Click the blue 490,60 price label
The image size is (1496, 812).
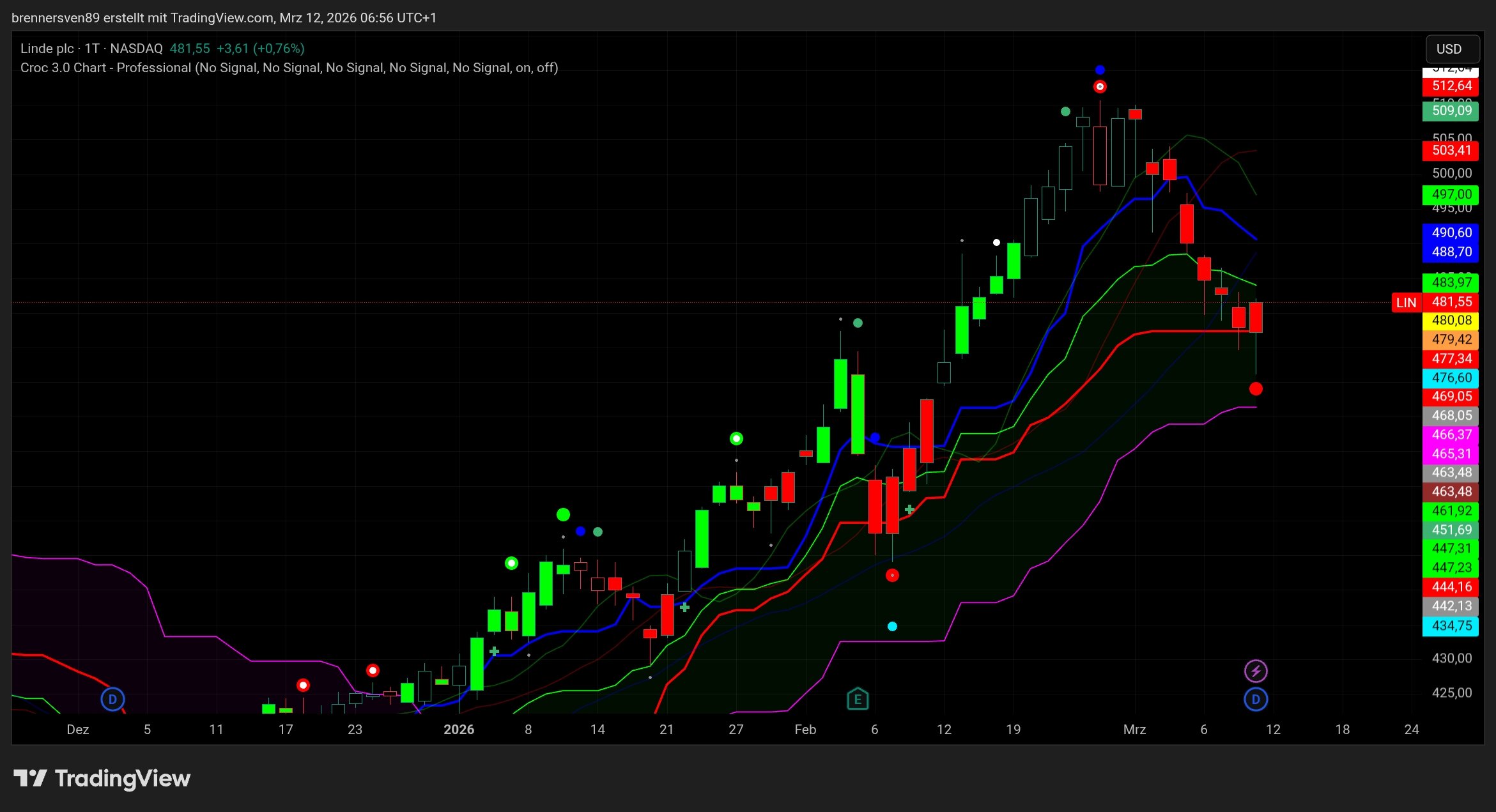[1451, 233]
